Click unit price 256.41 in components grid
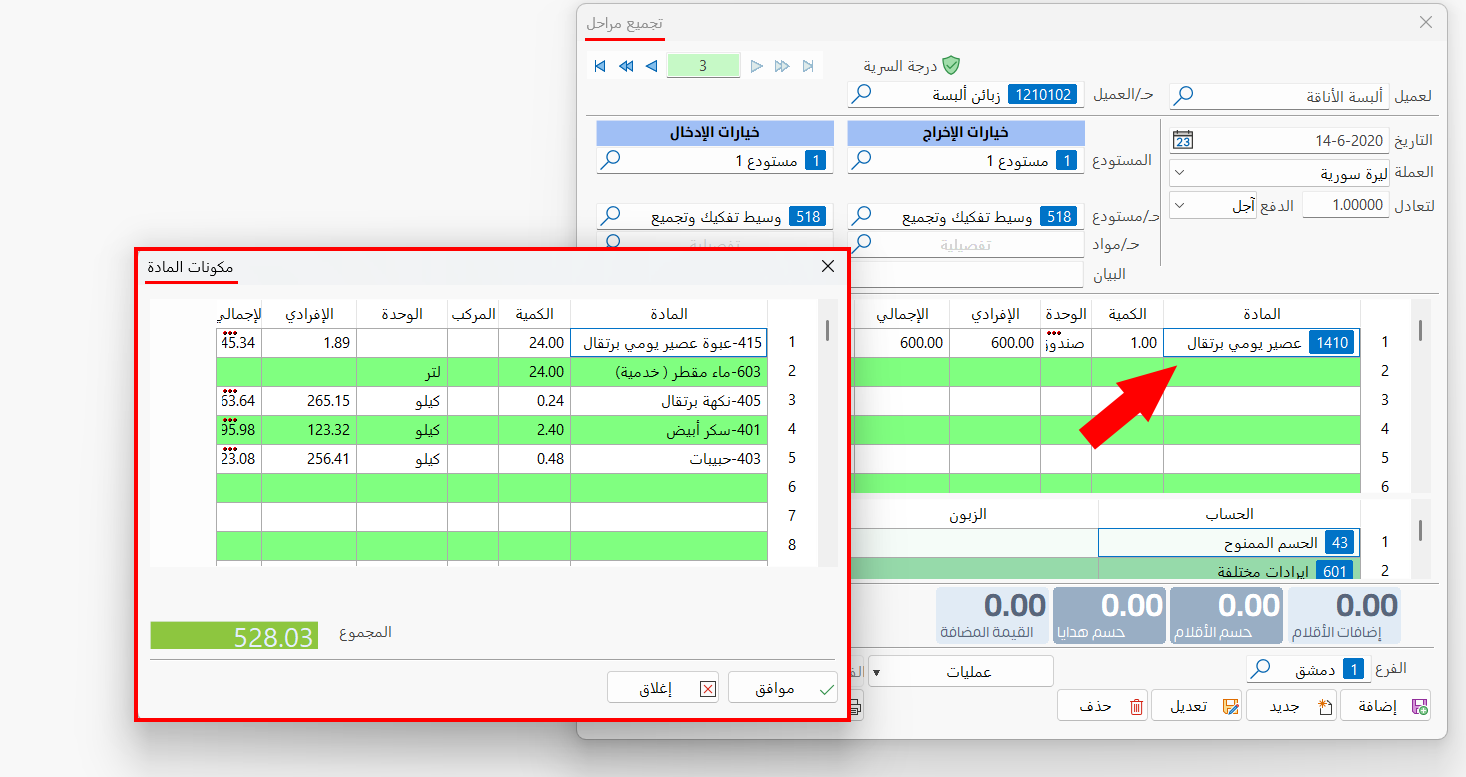 pos(309,459)
